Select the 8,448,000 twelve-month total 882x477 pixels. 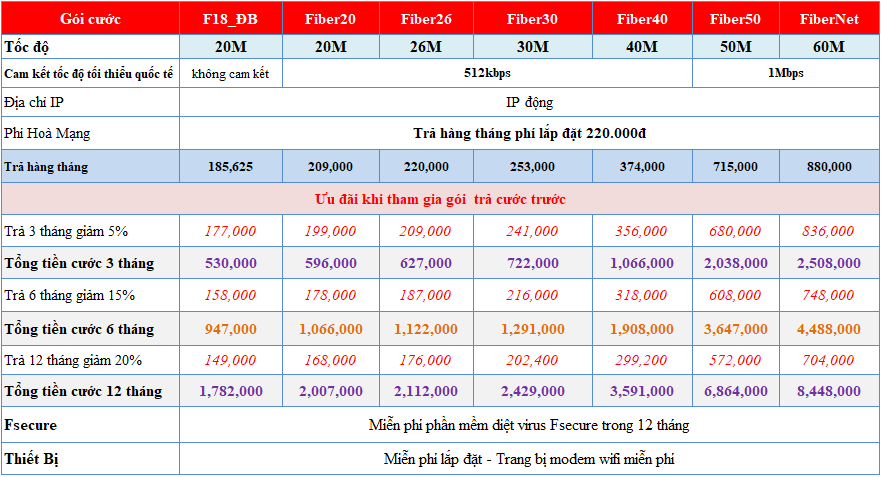coord(829,391)
